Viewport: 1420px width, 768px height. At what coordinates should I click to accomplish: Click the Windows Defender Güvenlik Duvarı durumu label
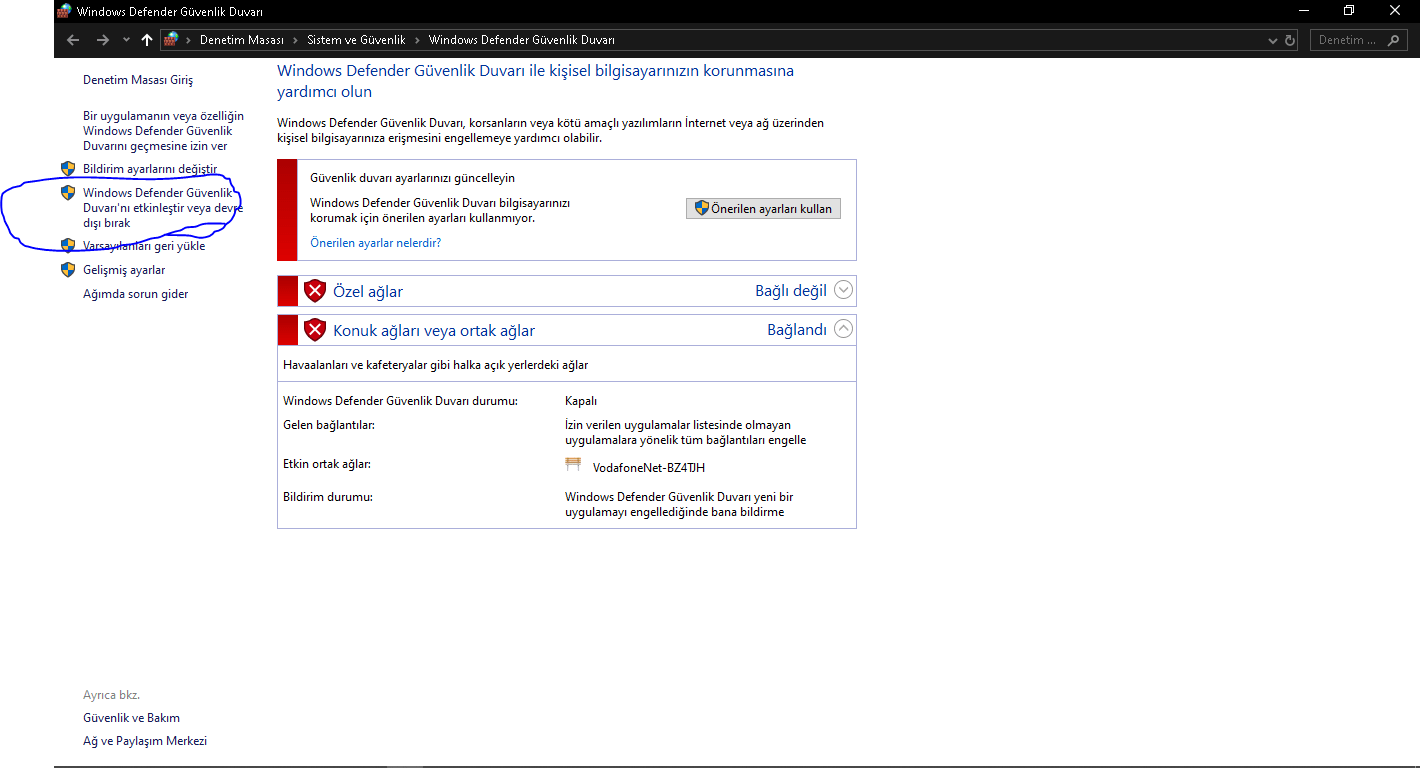[401, 401]
